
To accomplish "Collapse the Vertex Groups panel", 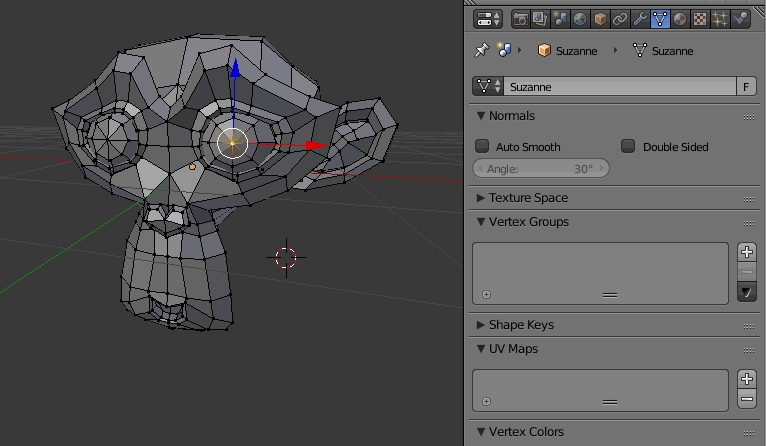I will (x=481, y=222).
